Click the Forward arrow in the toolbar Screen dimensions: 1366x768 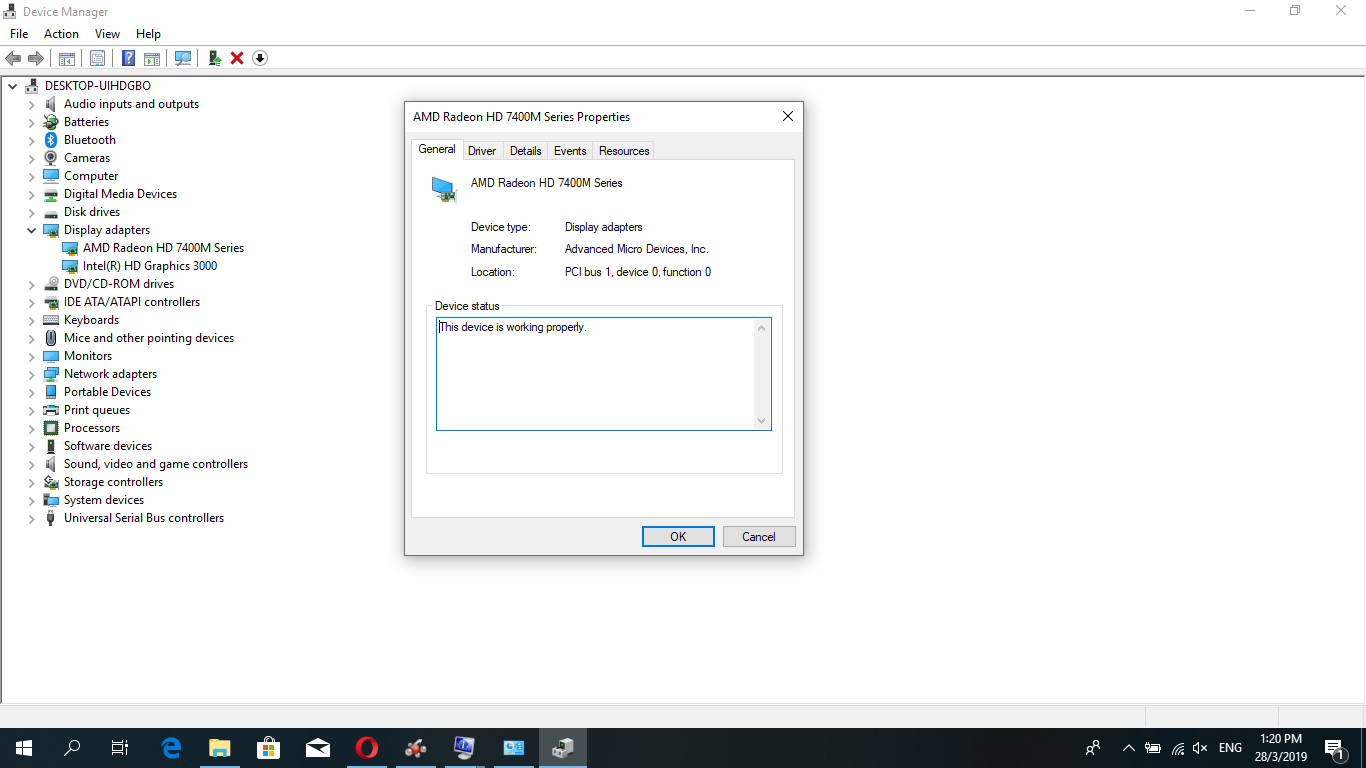(x=36, y=58)
